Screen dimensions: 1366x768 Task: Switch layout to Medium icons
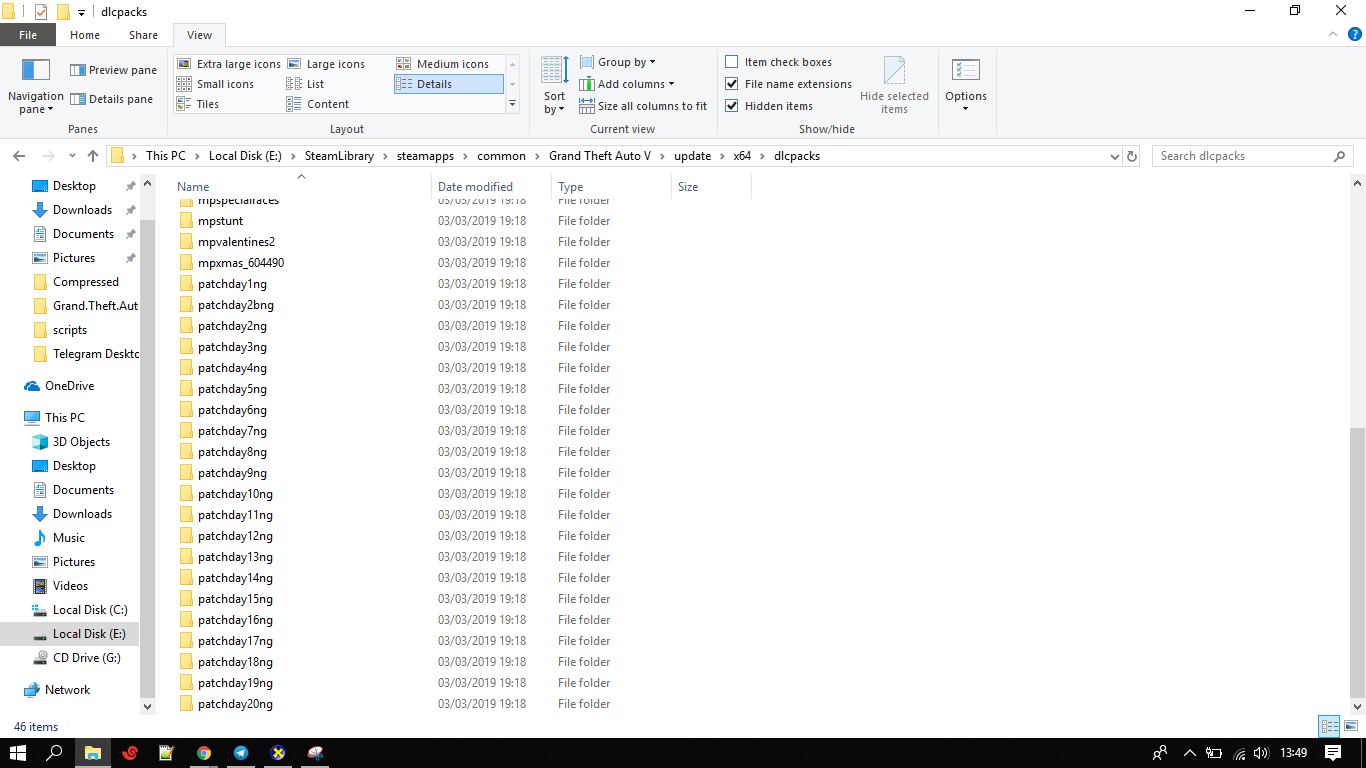tap(443, 64)
